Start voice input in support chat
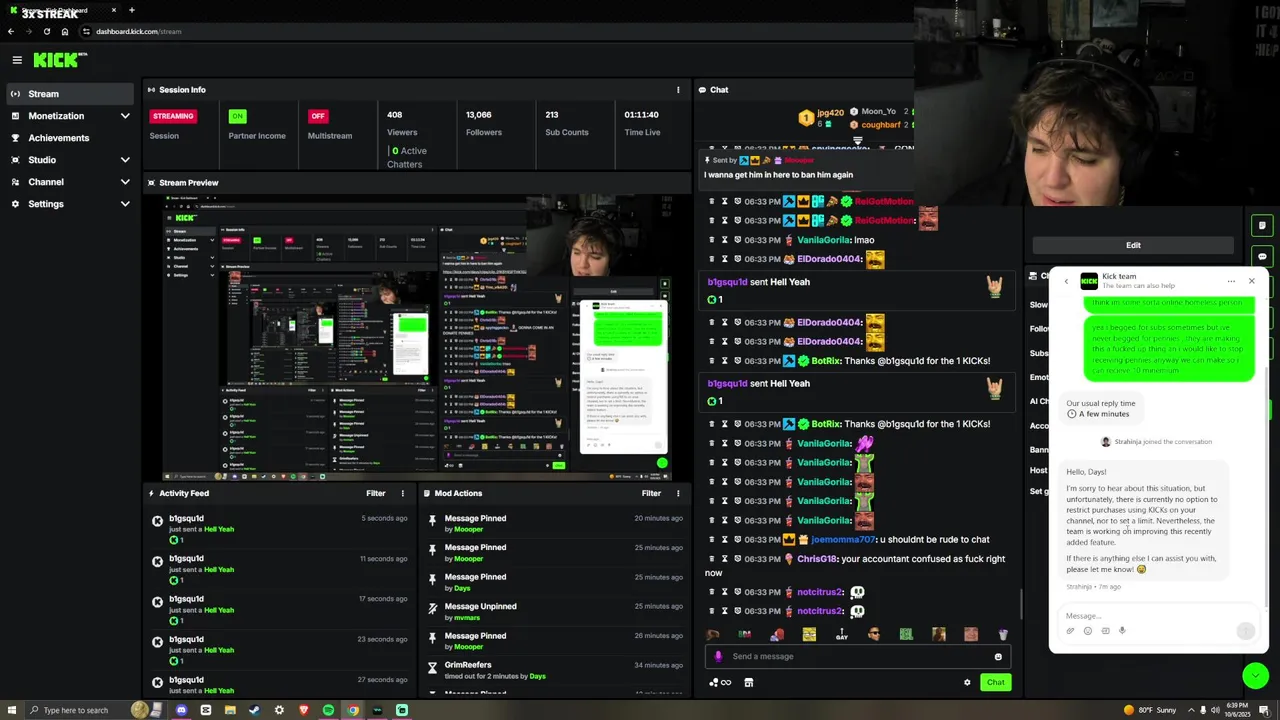 tap(1122, 631)
